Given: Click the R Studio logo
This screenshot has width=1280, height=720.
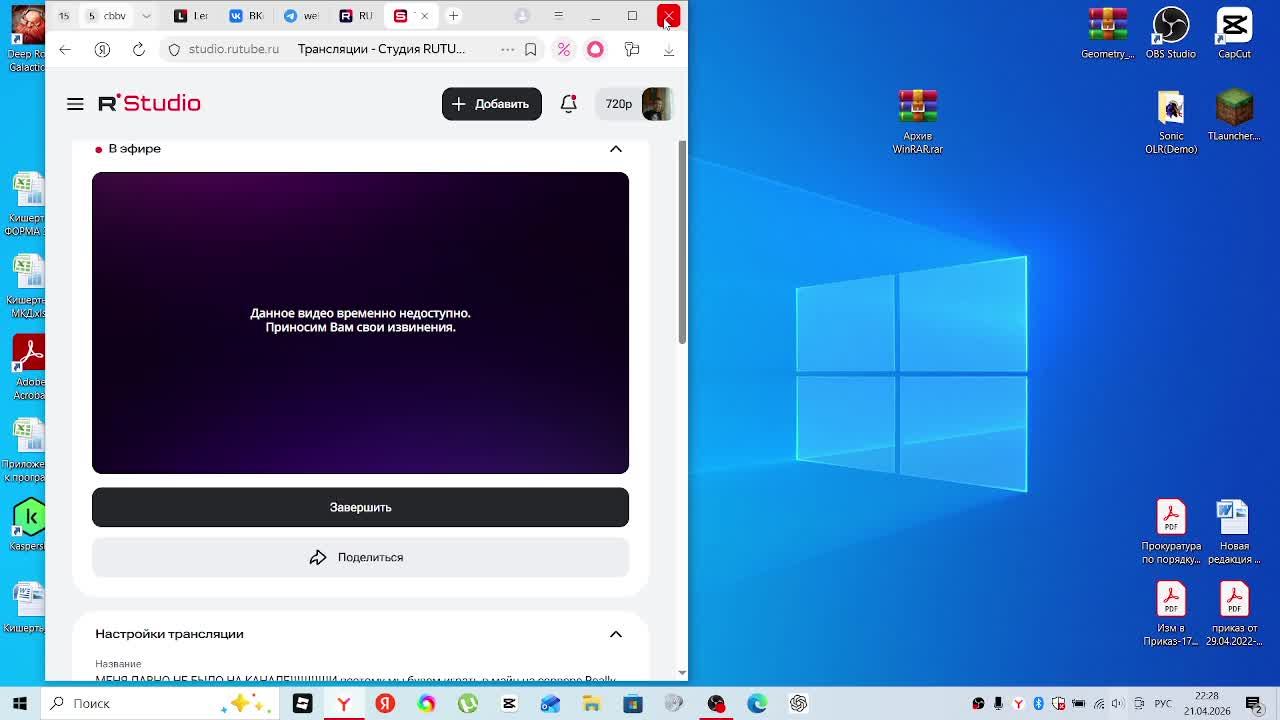Looking at the screenshot, I should pyautogui.click(x=149, y=103).
